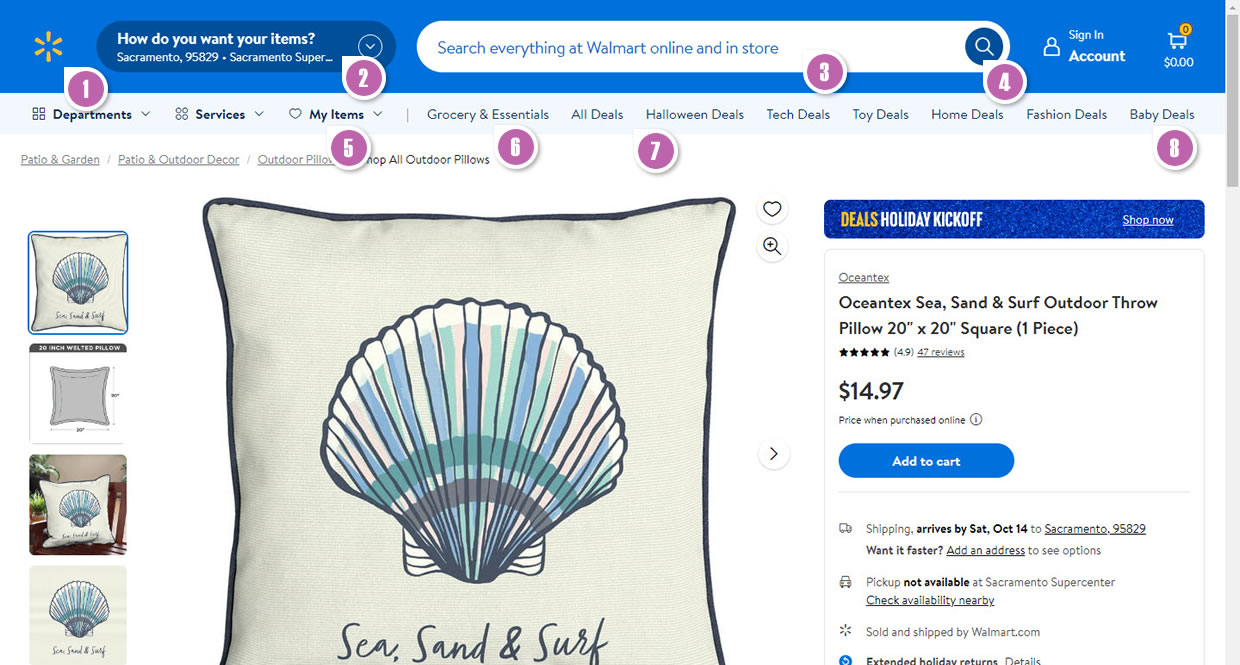Image resolution: width=1240 pixels, height=665 pixels.
Task: Go to Halloween Deals
Action: pos(694,114)
